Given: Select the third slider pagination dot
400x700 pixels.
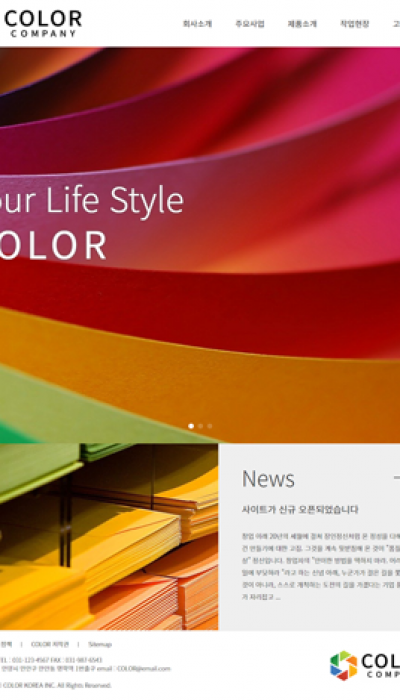Looking at the screenshot, I should (x=210, y=426).
